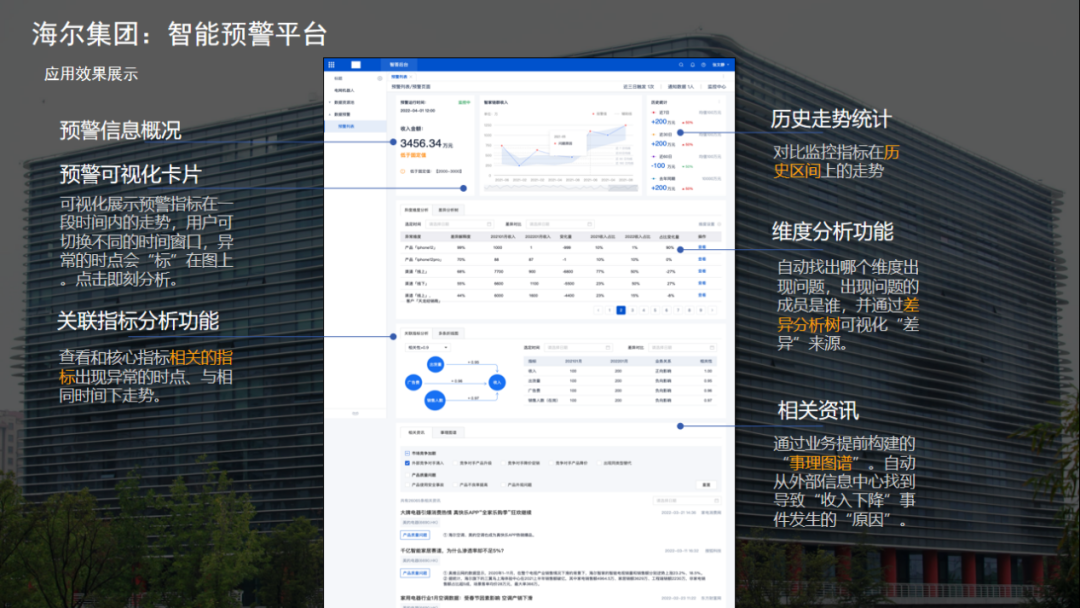
Task: Open more options on 历史统计 card
Action: pyautogui.click(x=721, y=101)
